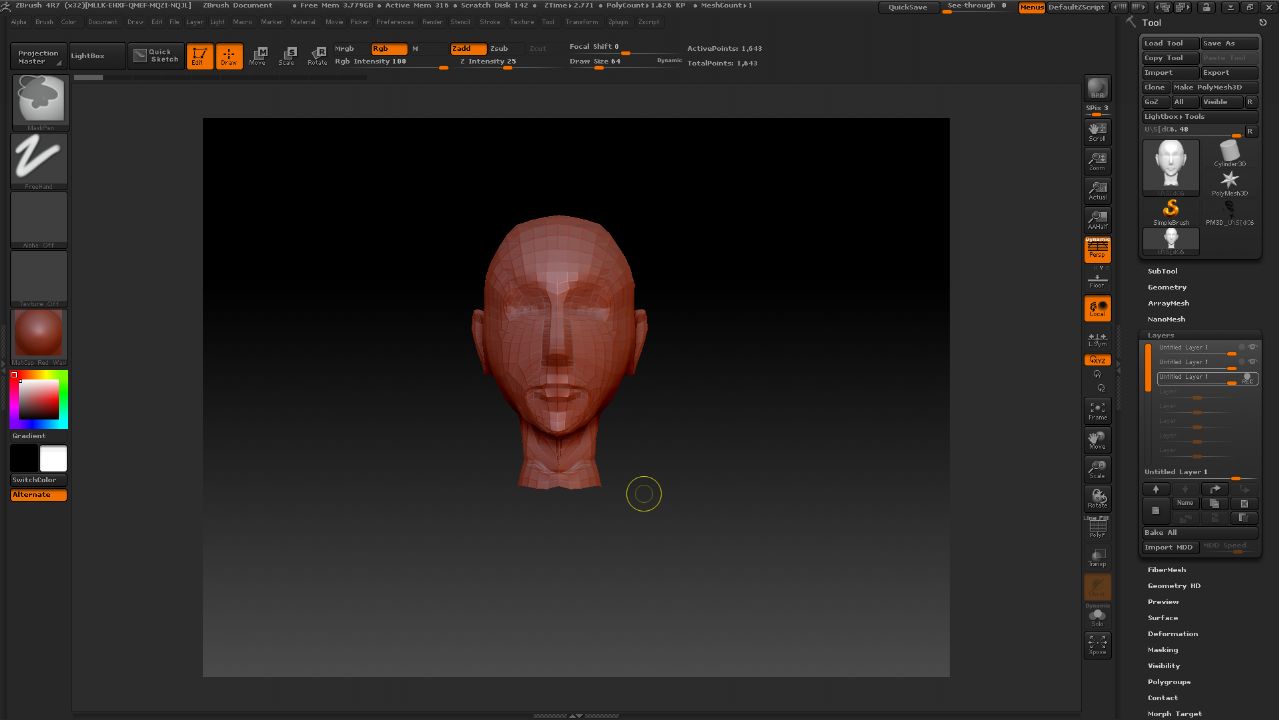
Task: Select the head tool thumbnail in Tool palette
Action: click(x=1171, y=167)
